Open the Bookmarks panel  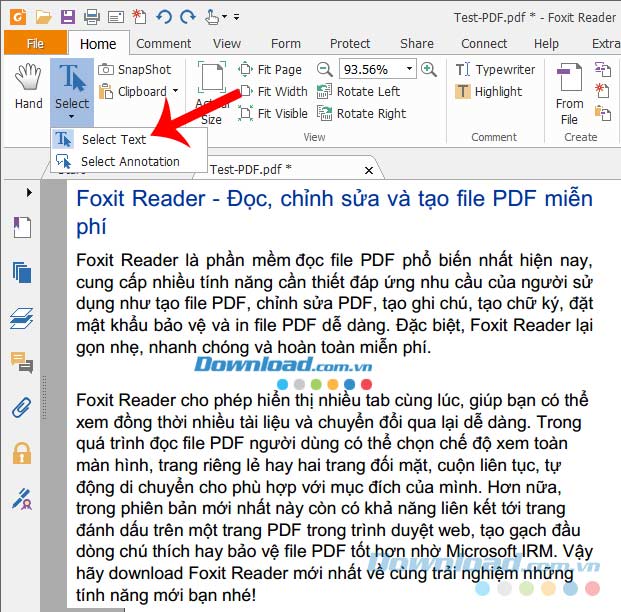[x=22, y=227]
